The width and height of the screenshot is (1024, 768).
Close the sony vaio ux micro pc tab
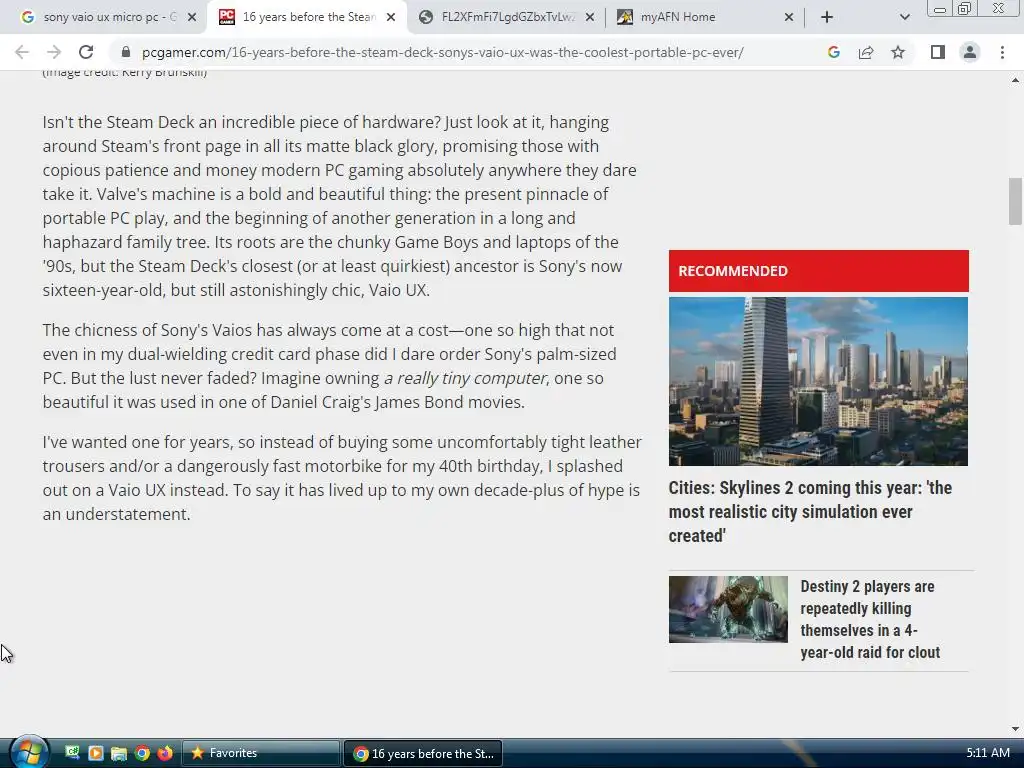192,17
